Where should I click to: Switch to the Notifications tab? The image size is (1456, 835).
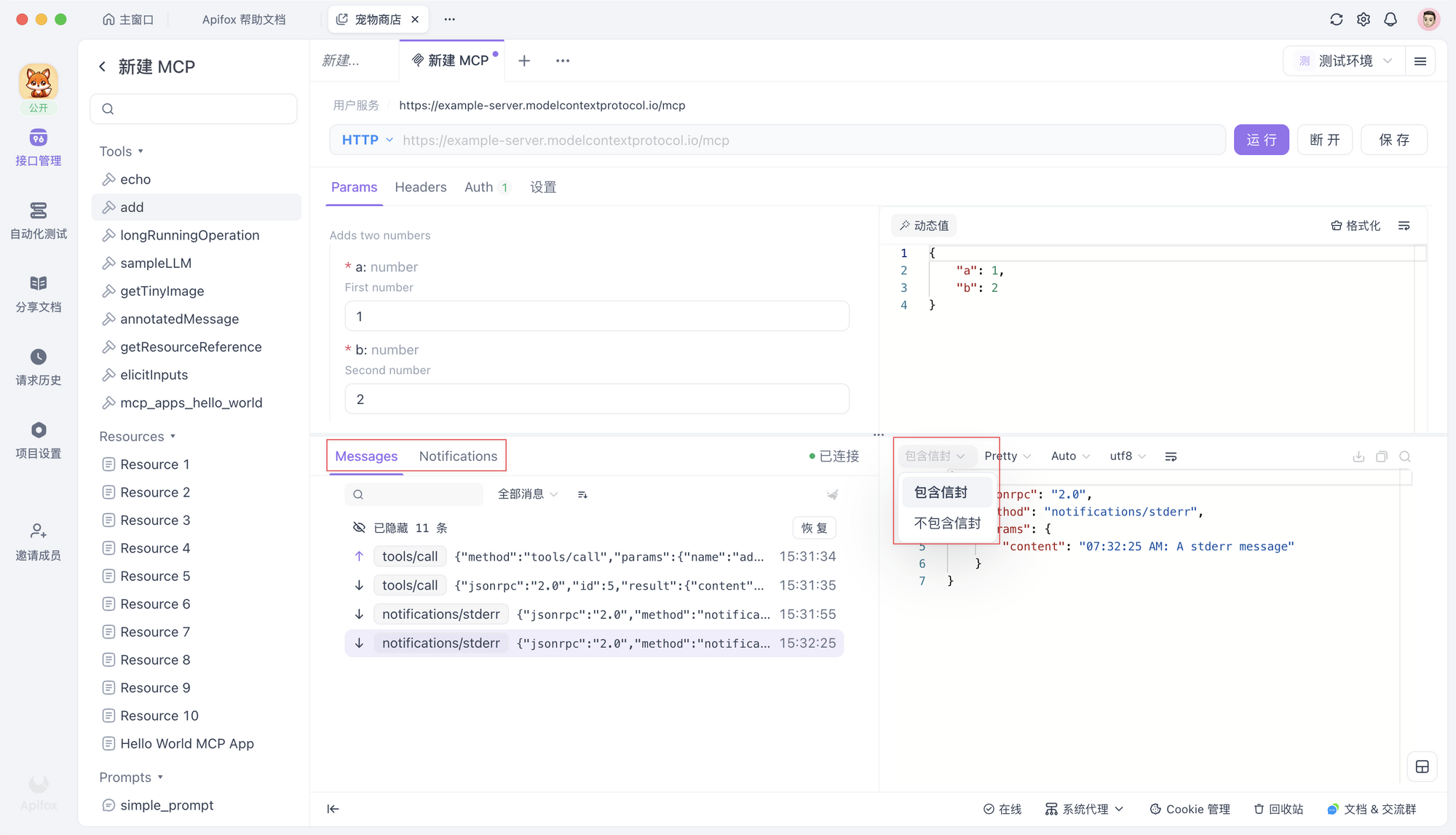pos(458,456)
